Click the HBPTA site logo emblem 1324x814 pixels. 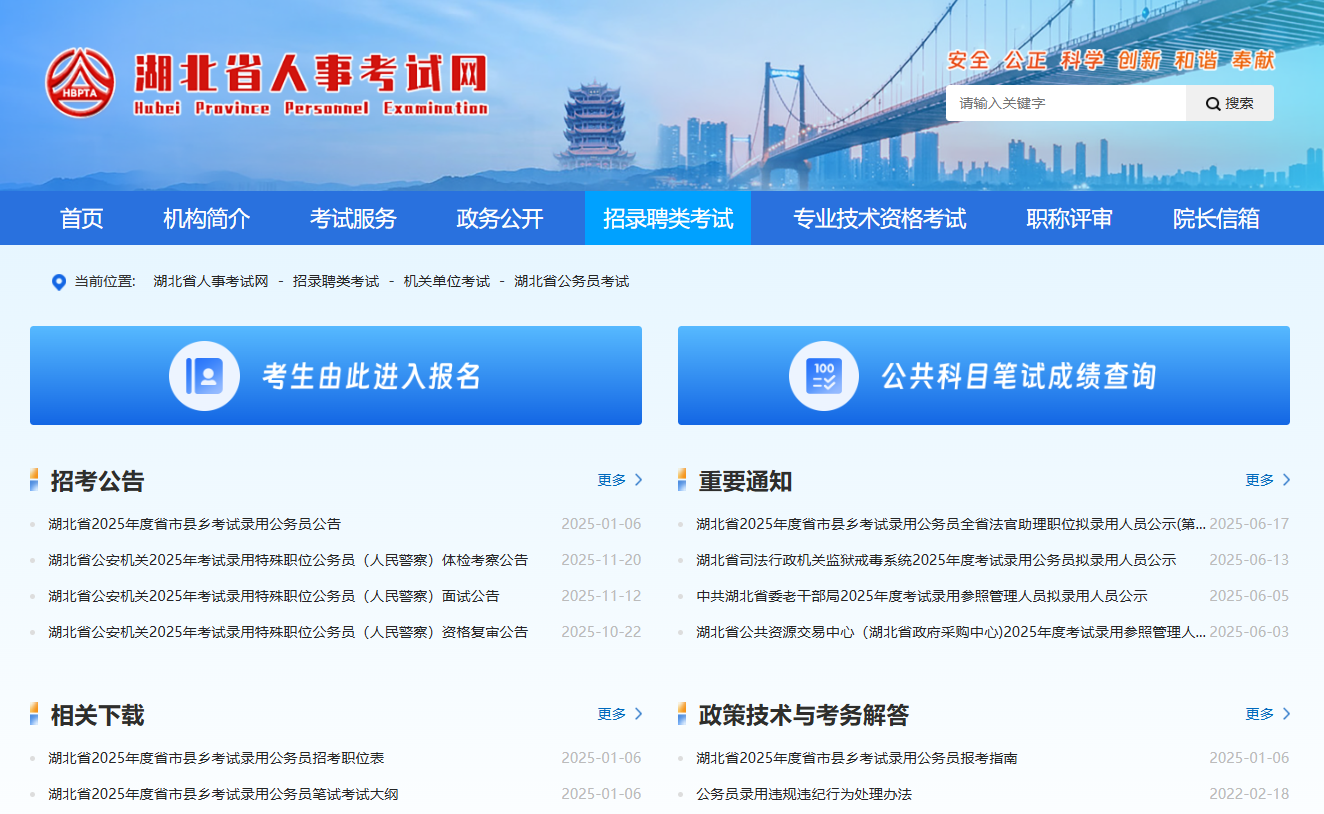[80, 82]
